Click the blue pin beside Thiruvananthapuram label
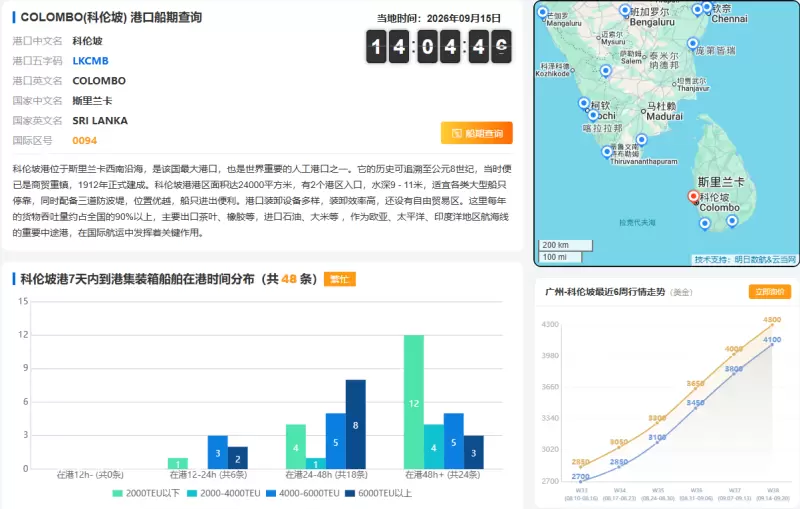The height and width of the screenshot is (509, 800). click(607, 151)
